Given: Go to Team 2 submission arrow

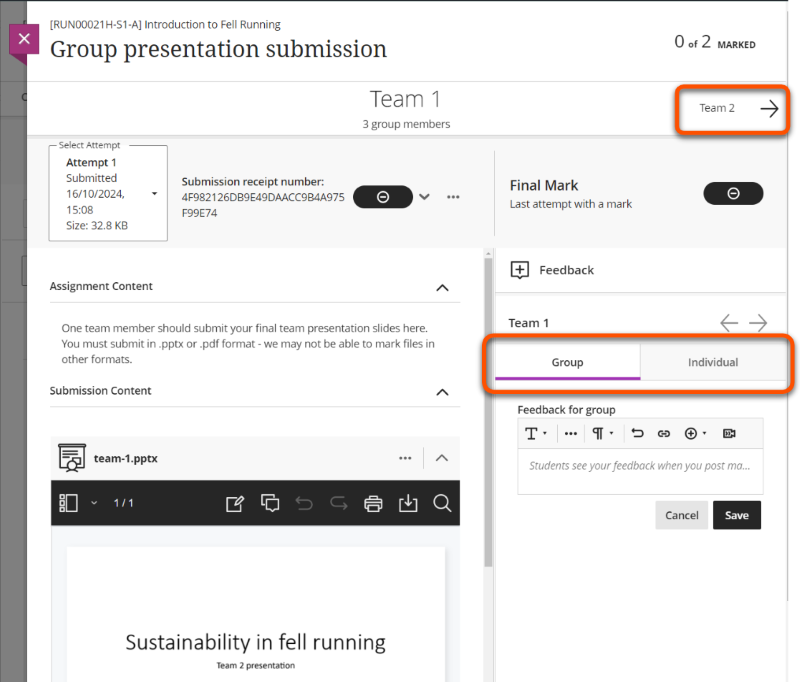Looking at the screenshot, I should coord(768,109).
